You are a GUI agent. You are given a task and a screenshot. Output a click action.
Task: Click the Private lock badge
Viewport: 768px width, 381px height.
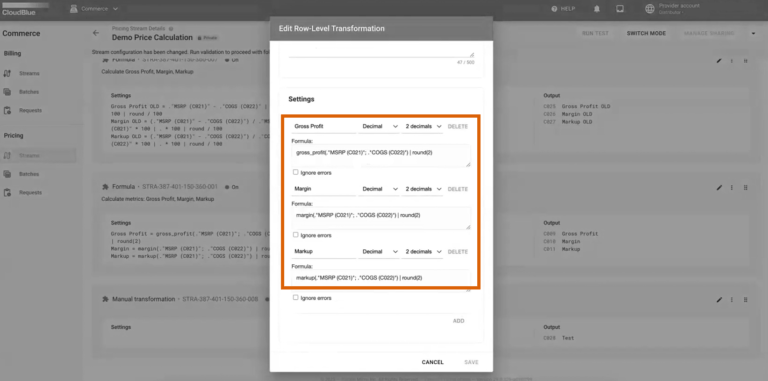click(208, 38)
